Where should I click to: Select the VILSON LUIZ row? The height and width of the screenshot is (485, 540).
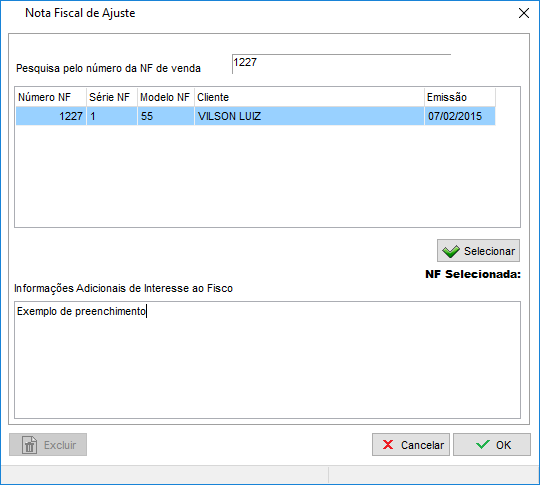(x=256, y=116)
